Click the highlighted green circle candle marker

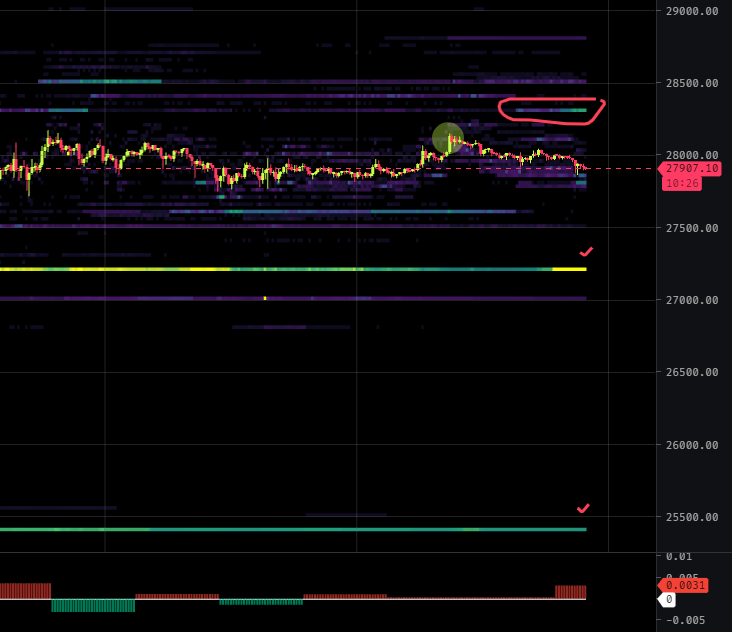point(448,139)
